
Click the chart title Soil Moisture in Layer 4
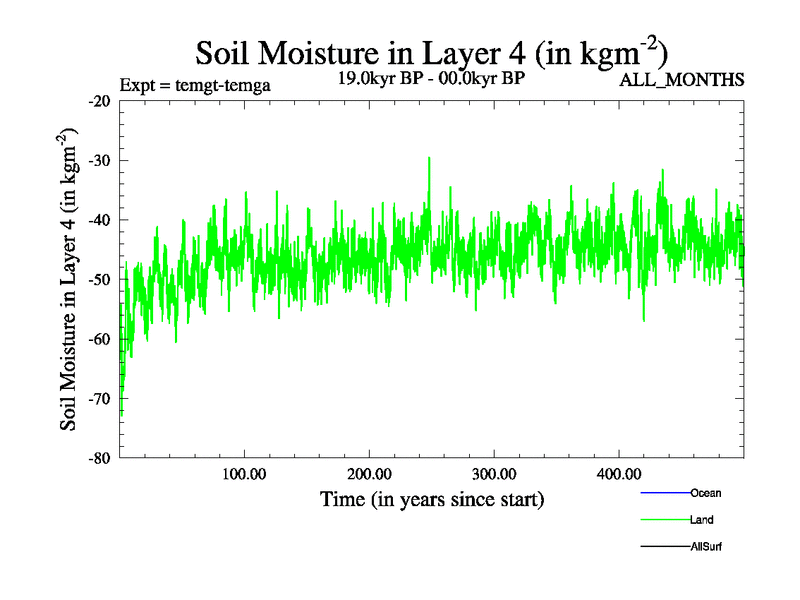pyautogui.click(x=431, y=51)
